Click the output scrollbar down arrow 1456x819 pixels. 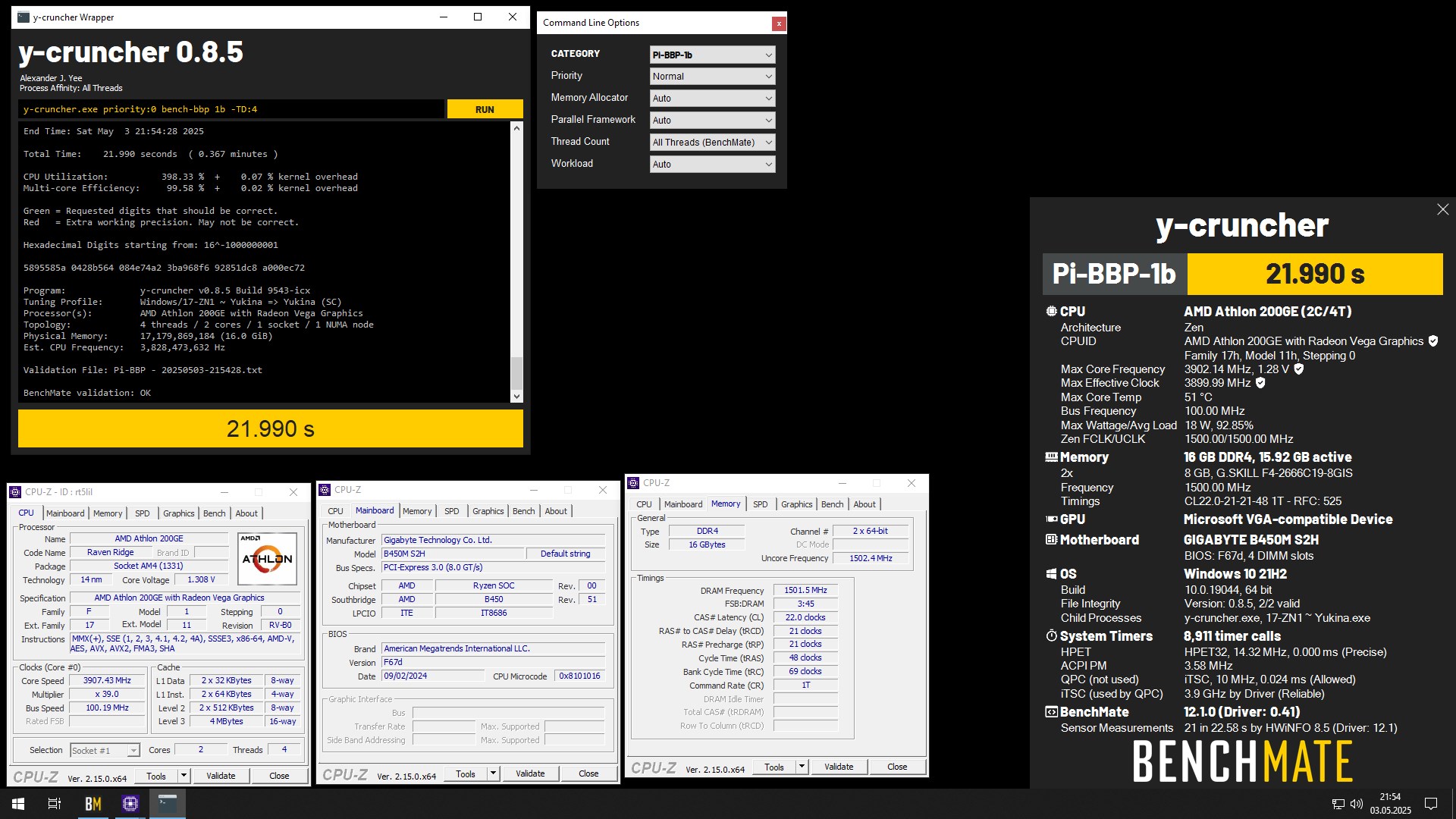[x=516, y=396]
